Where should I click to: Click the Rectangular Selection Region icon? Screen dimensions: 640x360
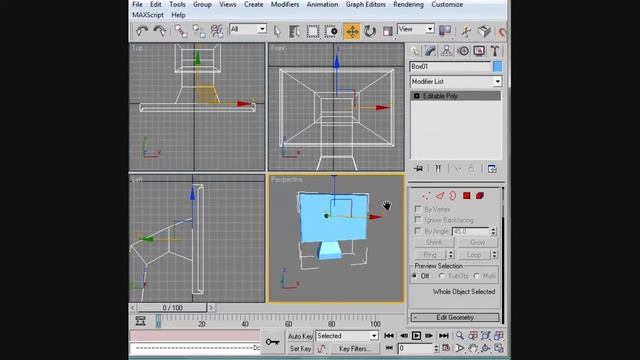coord(313,31)
